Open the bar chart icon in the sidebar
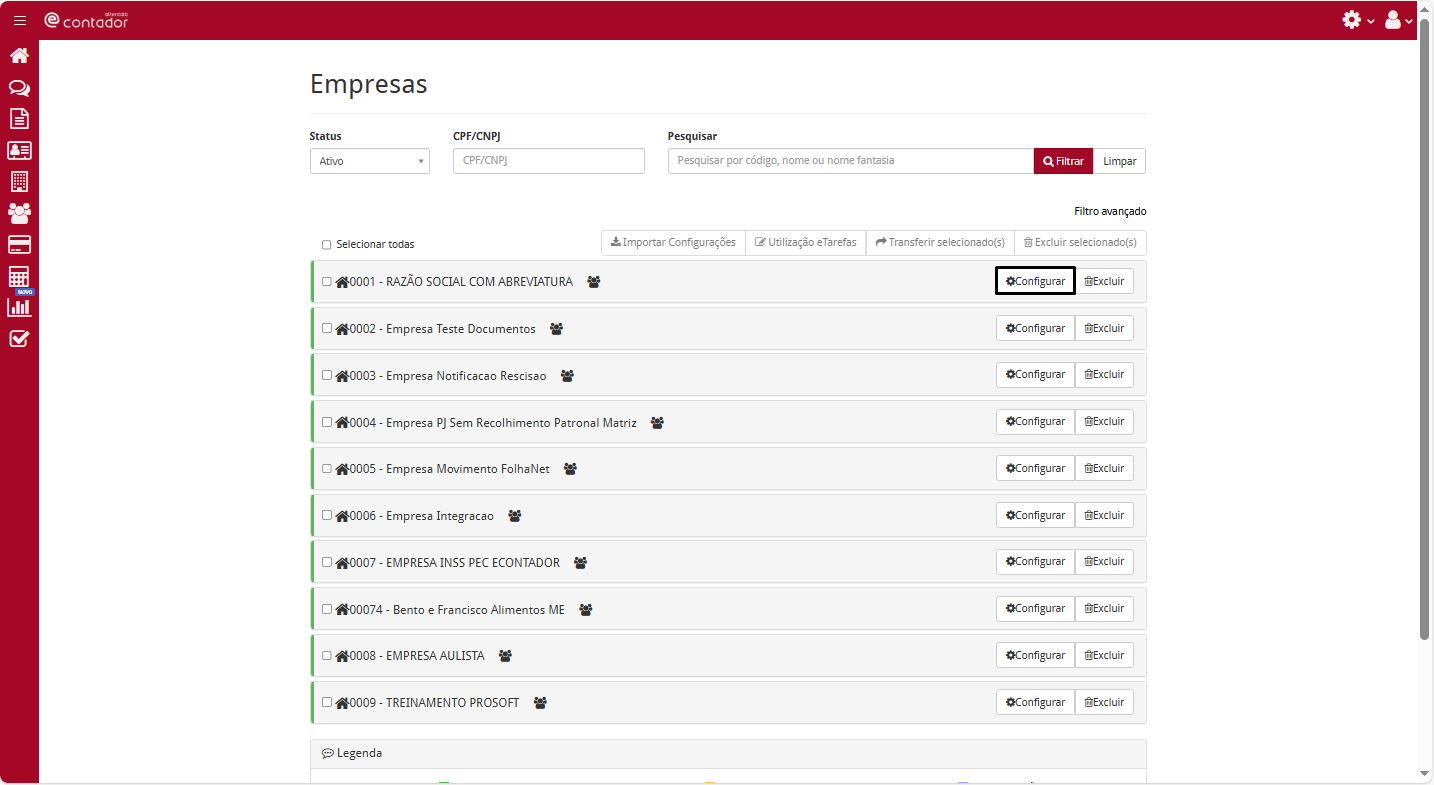 coord(19,307)
